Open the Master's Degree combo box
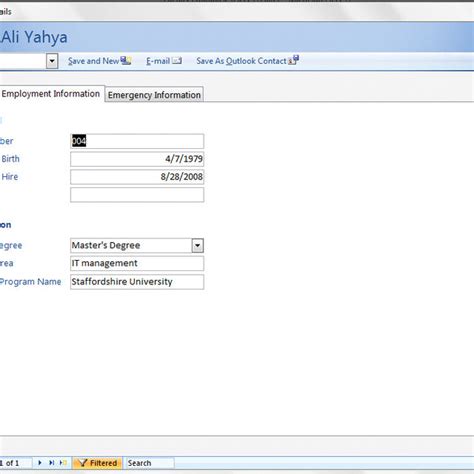474x474 pixels. (137, 246)
